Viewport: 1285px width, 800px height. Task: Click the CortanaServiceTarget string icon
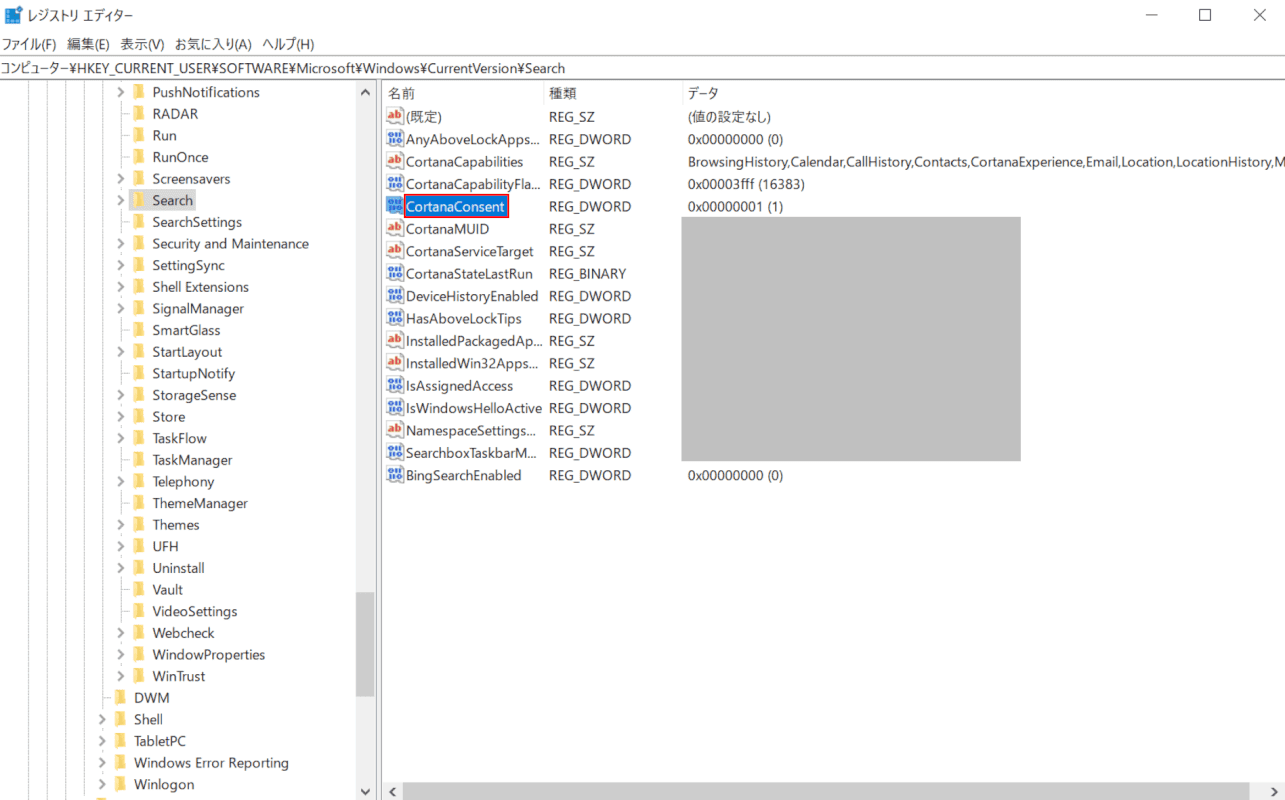tap(394, 251)
